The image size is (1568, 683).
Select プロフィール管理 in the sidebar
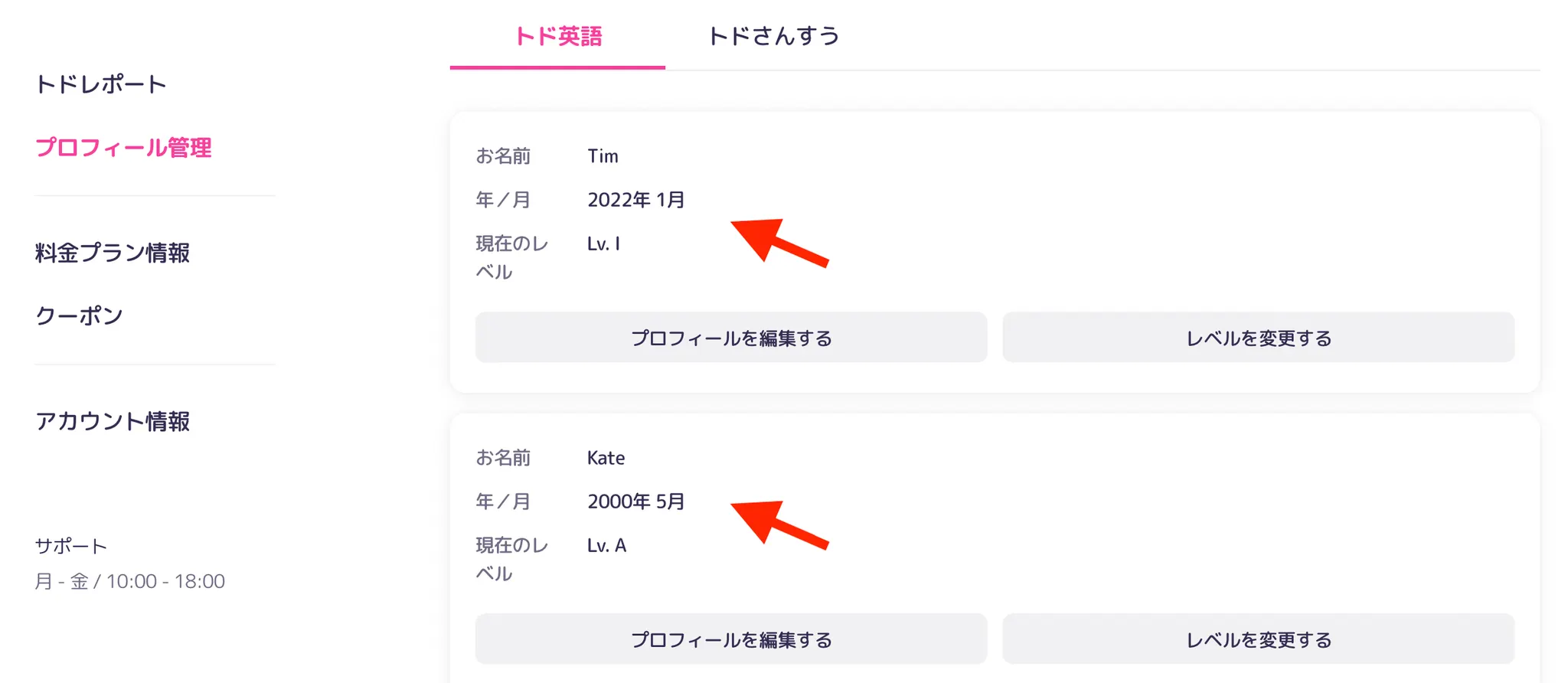[123, 147]
